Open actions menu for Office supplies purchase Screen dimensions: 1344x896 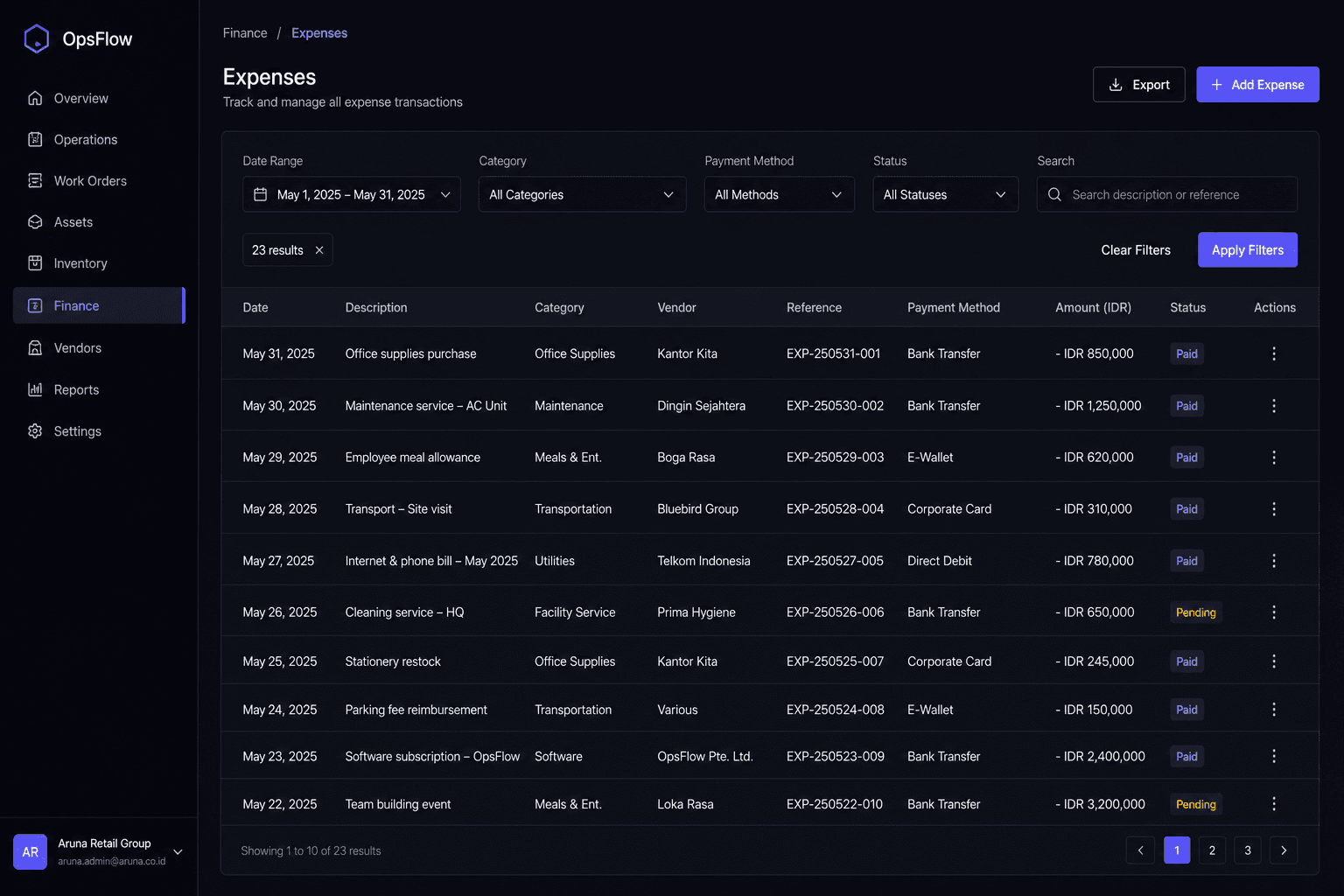(x=1274, y=353)
